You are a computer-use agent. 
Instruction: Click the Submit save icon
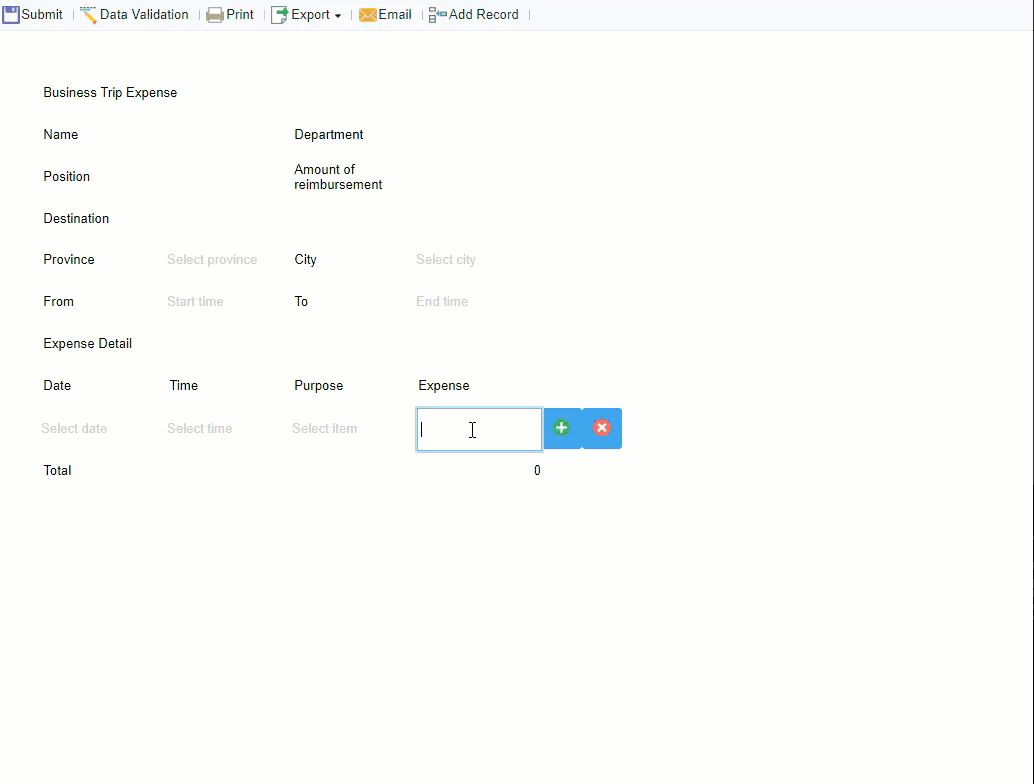(x=11, y=15)
